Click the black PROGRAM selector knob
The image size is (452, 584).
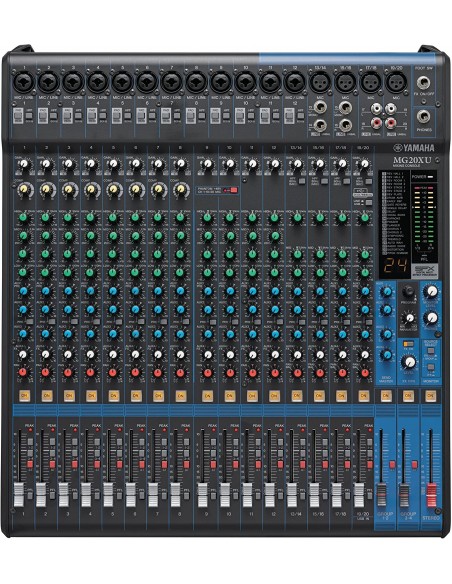[408, 291]
